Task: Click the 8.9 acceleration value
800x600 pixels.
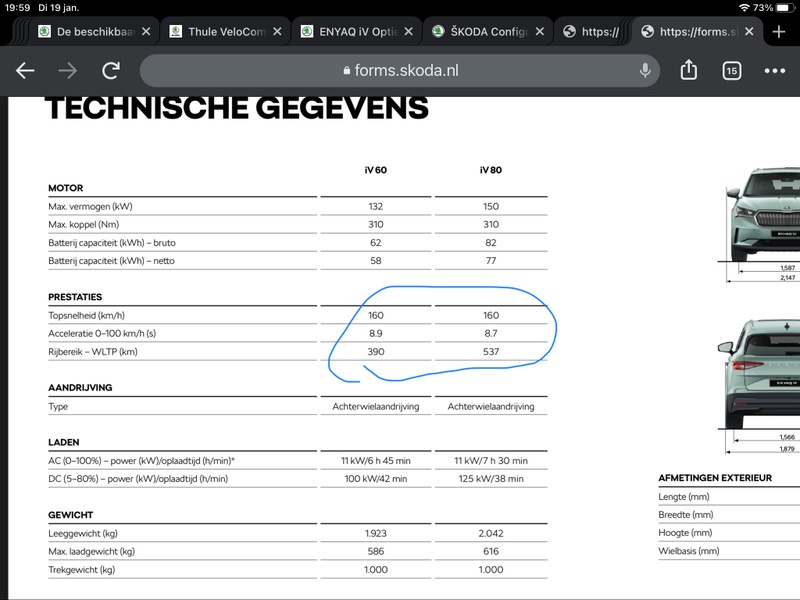Action: [376, 333]
